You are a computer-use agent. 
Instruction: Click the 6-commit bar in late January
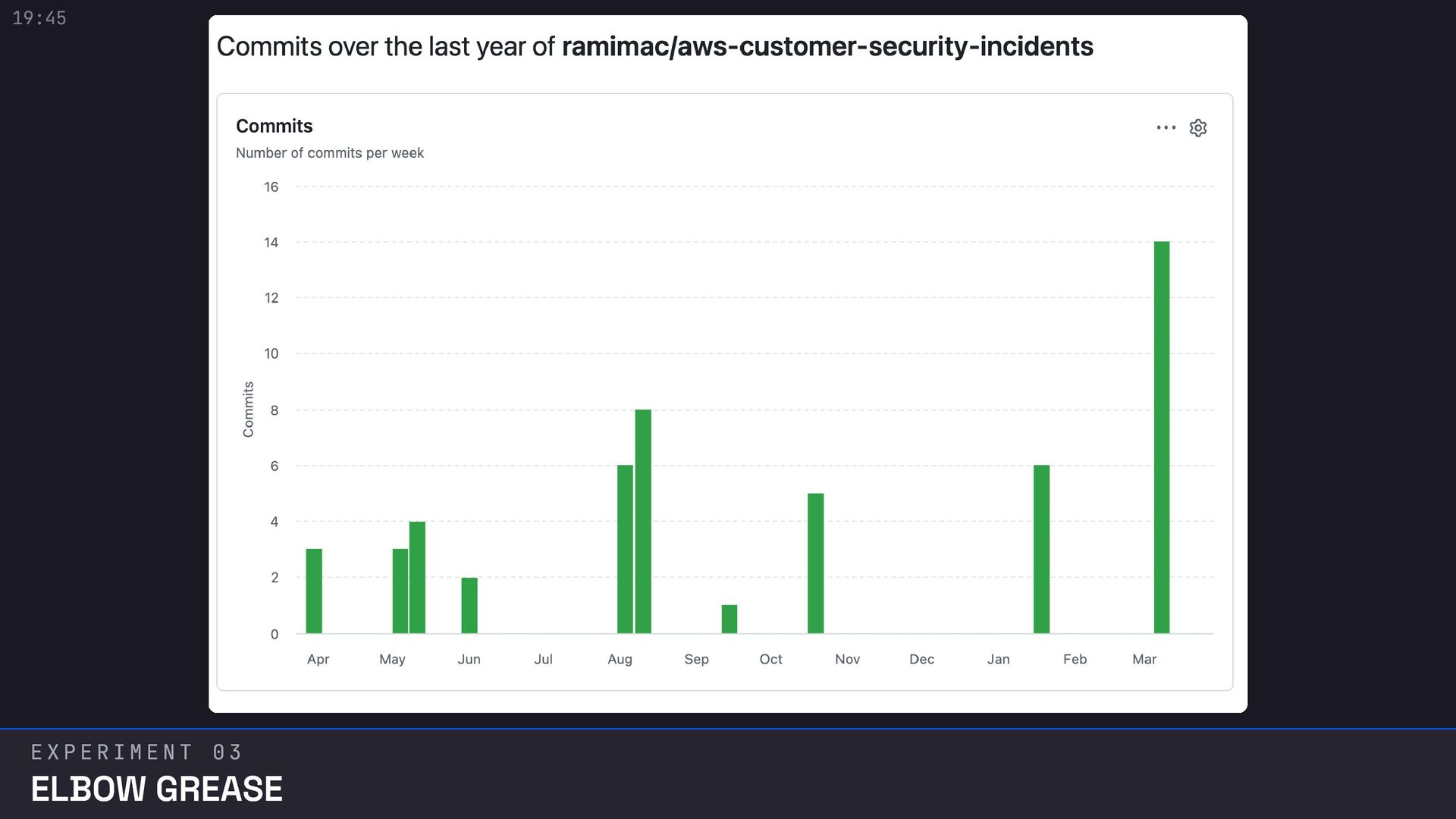1041,549
